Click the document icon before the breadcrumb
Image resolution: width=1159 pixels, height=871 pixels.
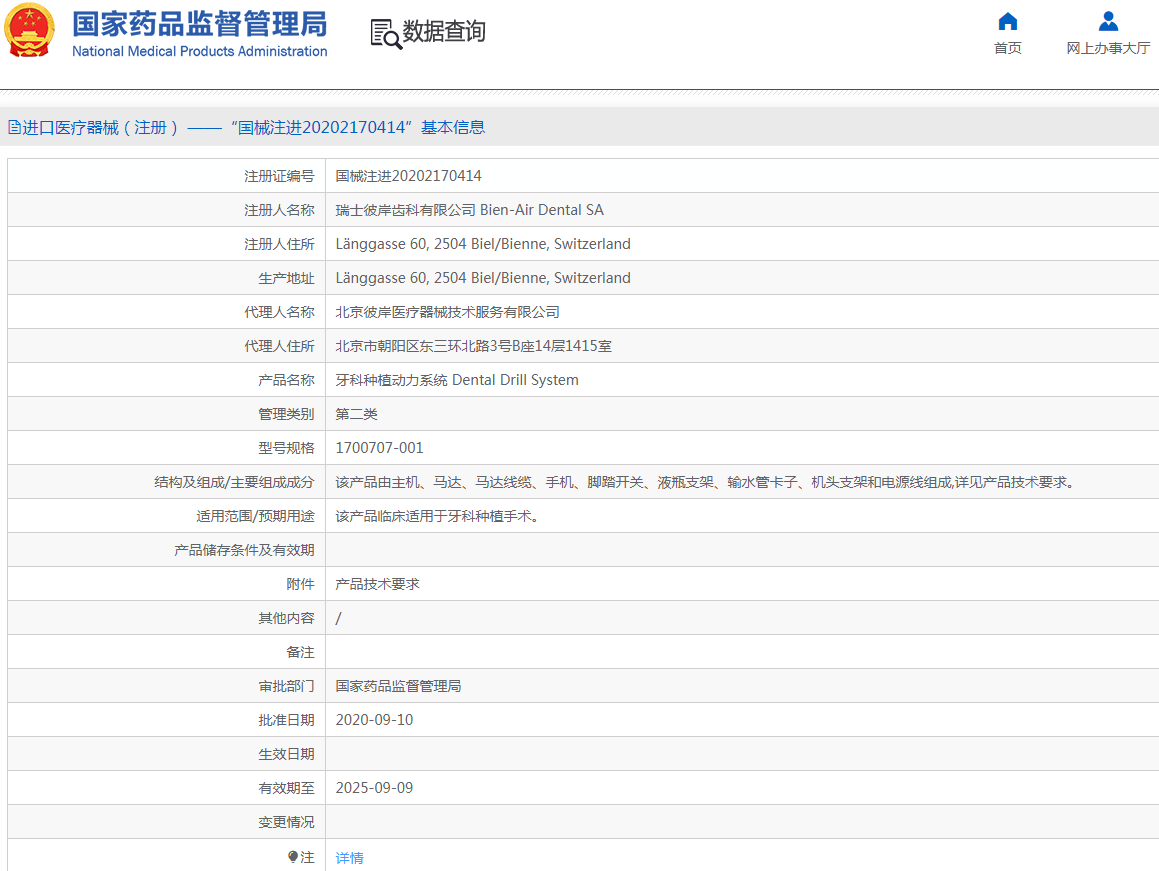14,128
